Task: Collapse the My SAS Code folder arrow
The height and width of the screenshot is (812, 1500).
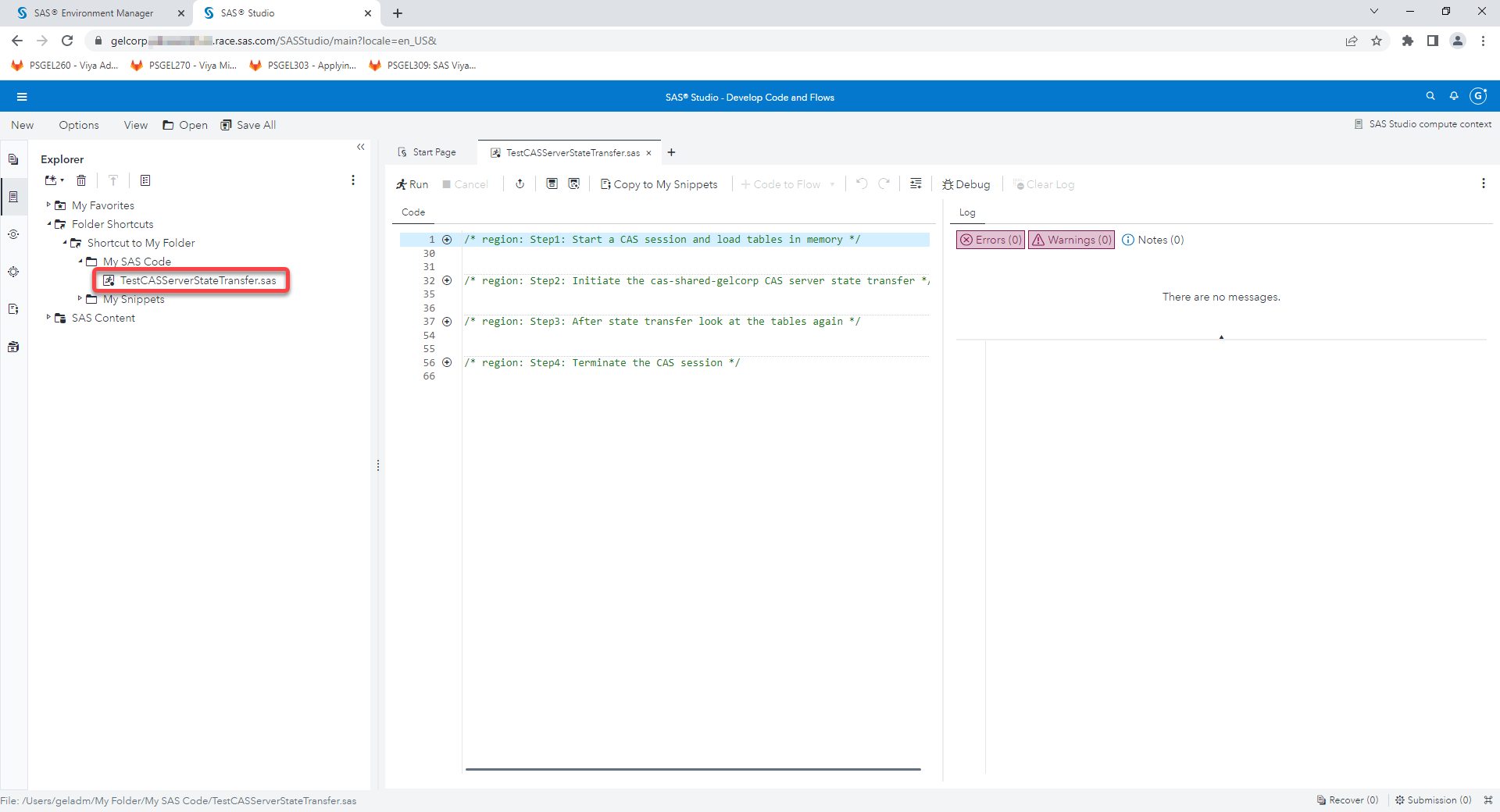Action: tap(80, 261)
